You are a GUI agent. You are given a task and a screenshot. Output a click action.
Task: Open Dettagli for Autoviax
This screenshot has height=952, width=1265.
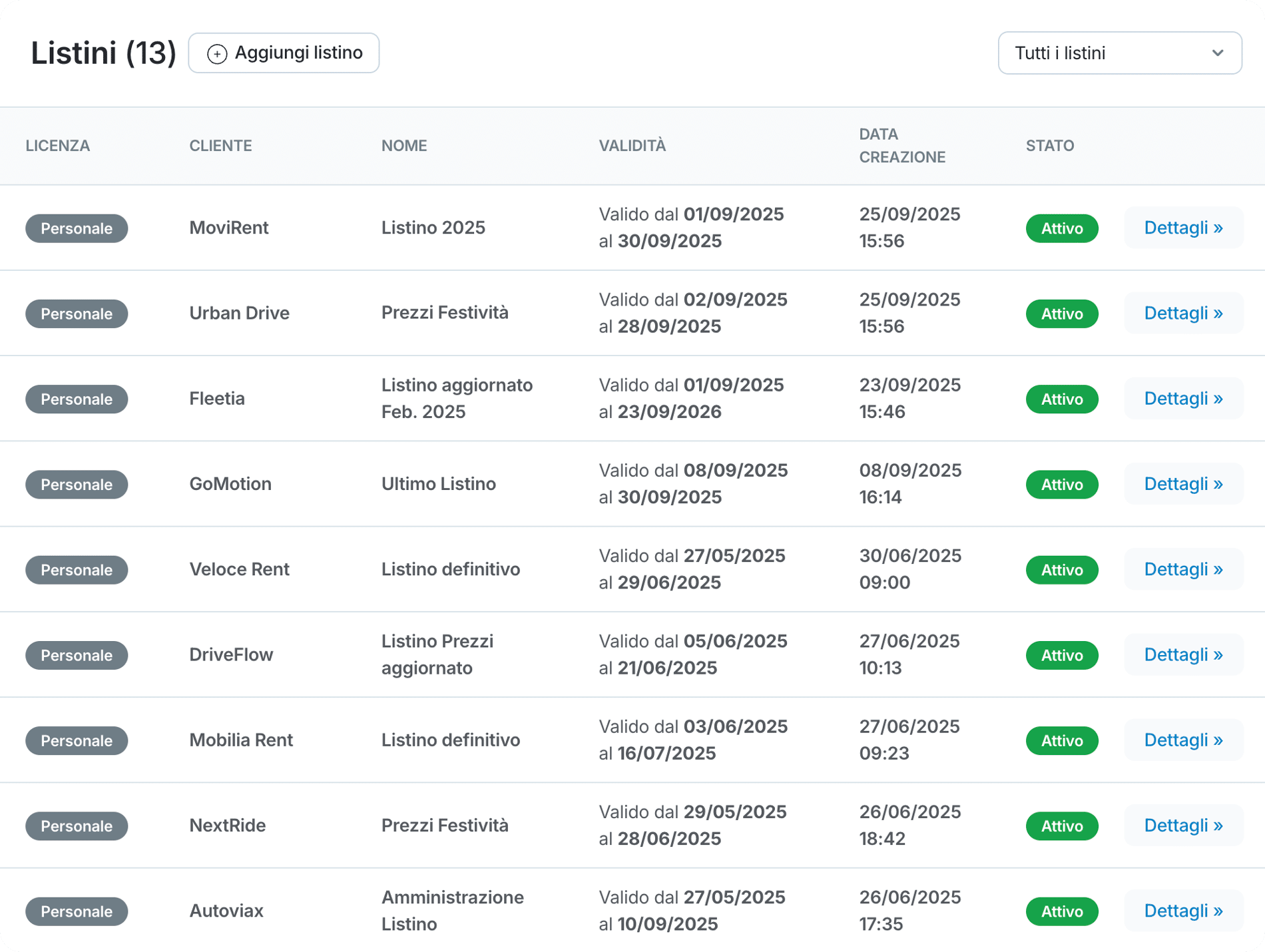(x=1183, y=911)
